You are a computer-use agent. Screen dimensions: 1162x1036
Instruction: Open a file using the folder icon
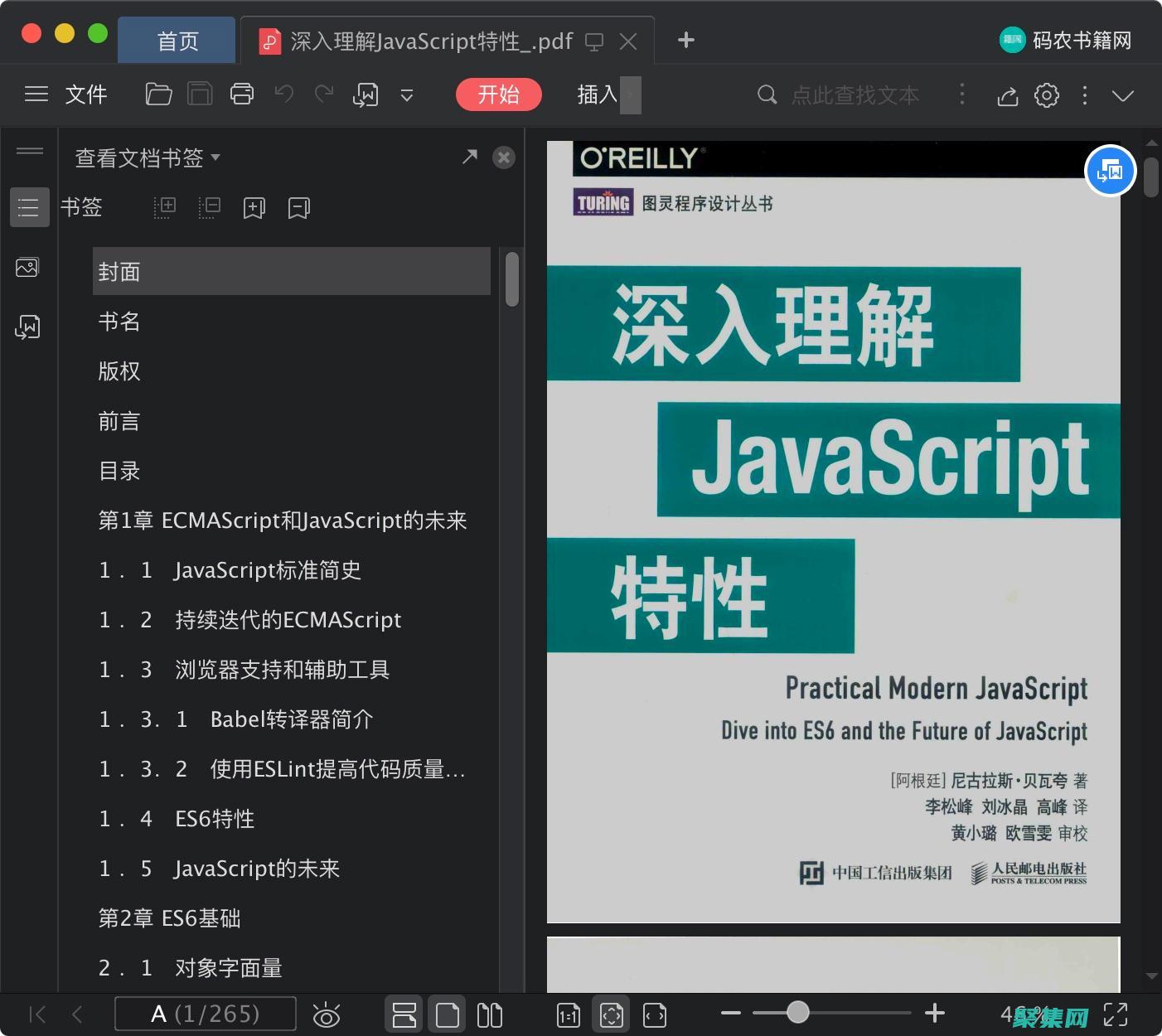tap(158, 94)
